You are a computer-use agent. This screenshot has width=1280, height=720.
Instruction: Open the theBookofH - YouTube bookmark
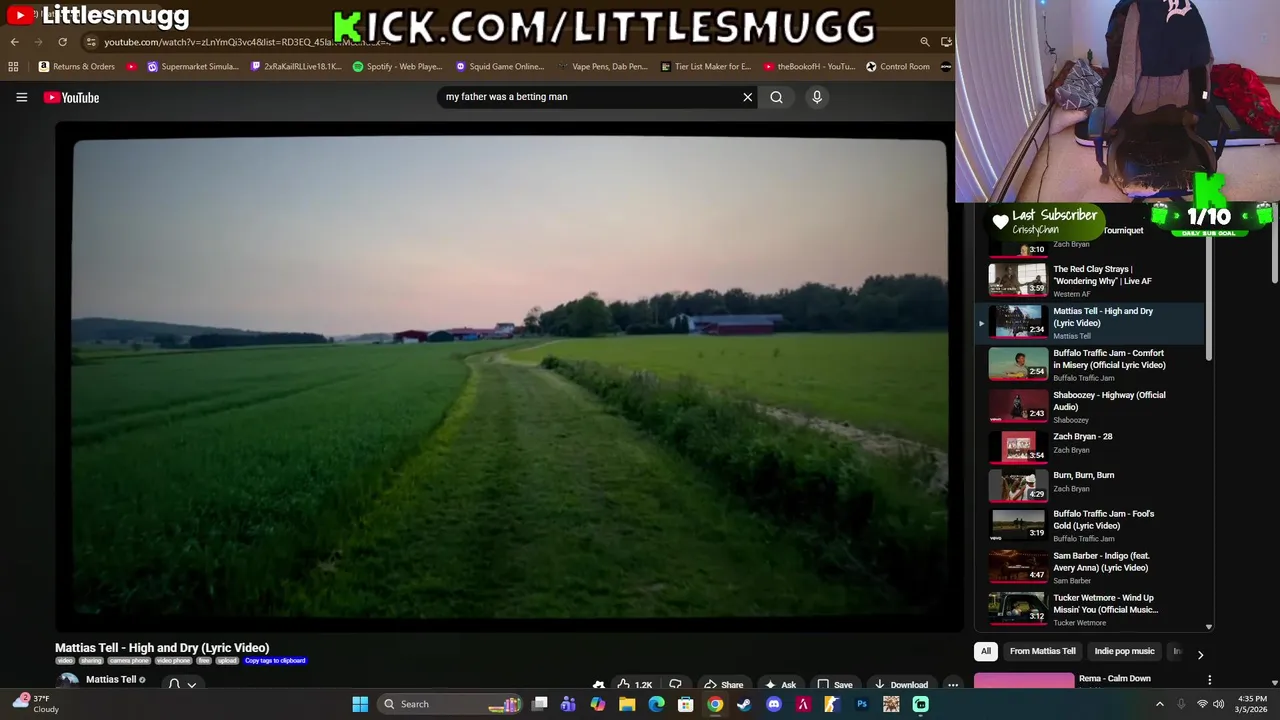(x=809, y=67)
